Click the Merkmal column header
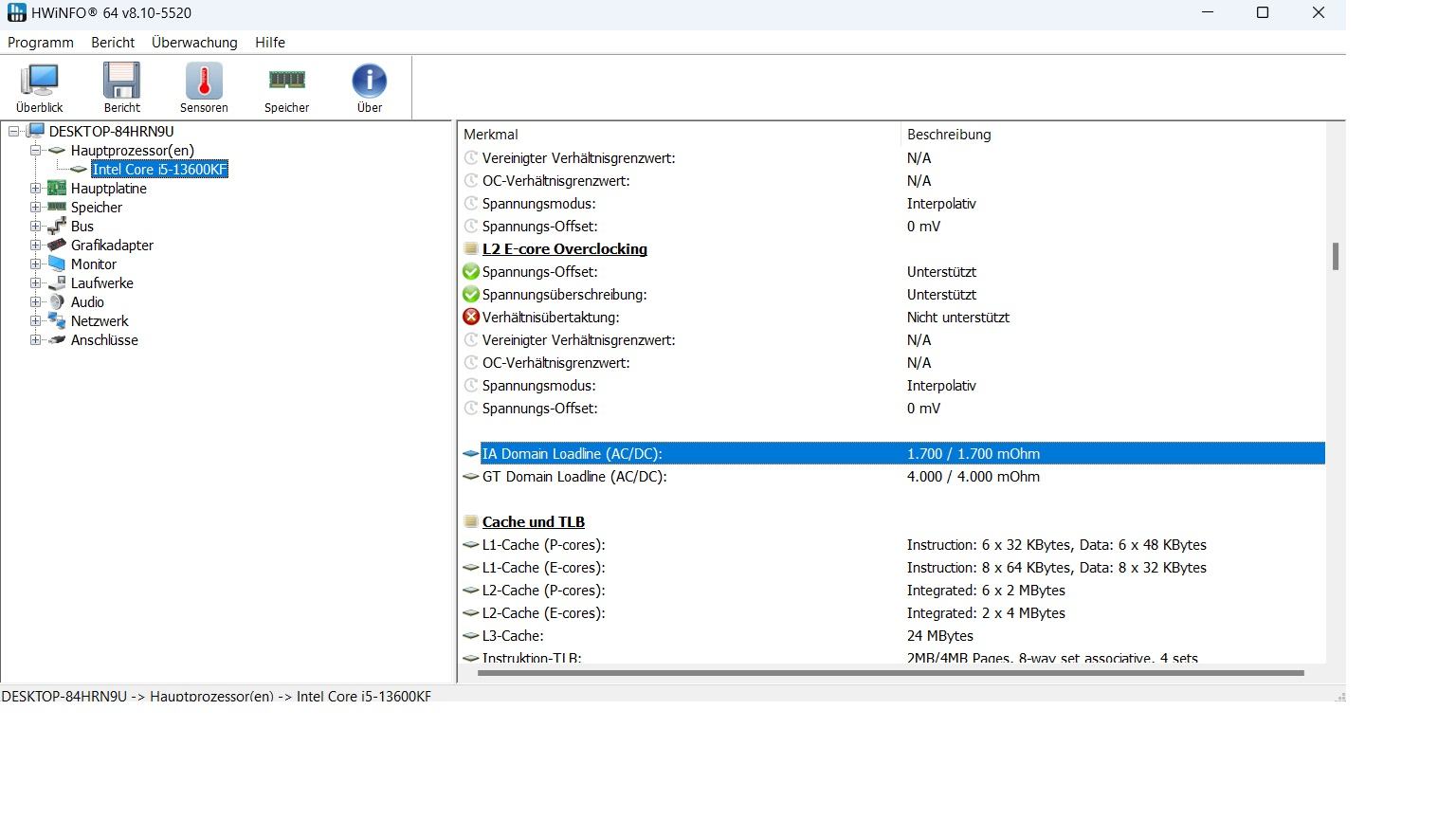 [679, 135]
